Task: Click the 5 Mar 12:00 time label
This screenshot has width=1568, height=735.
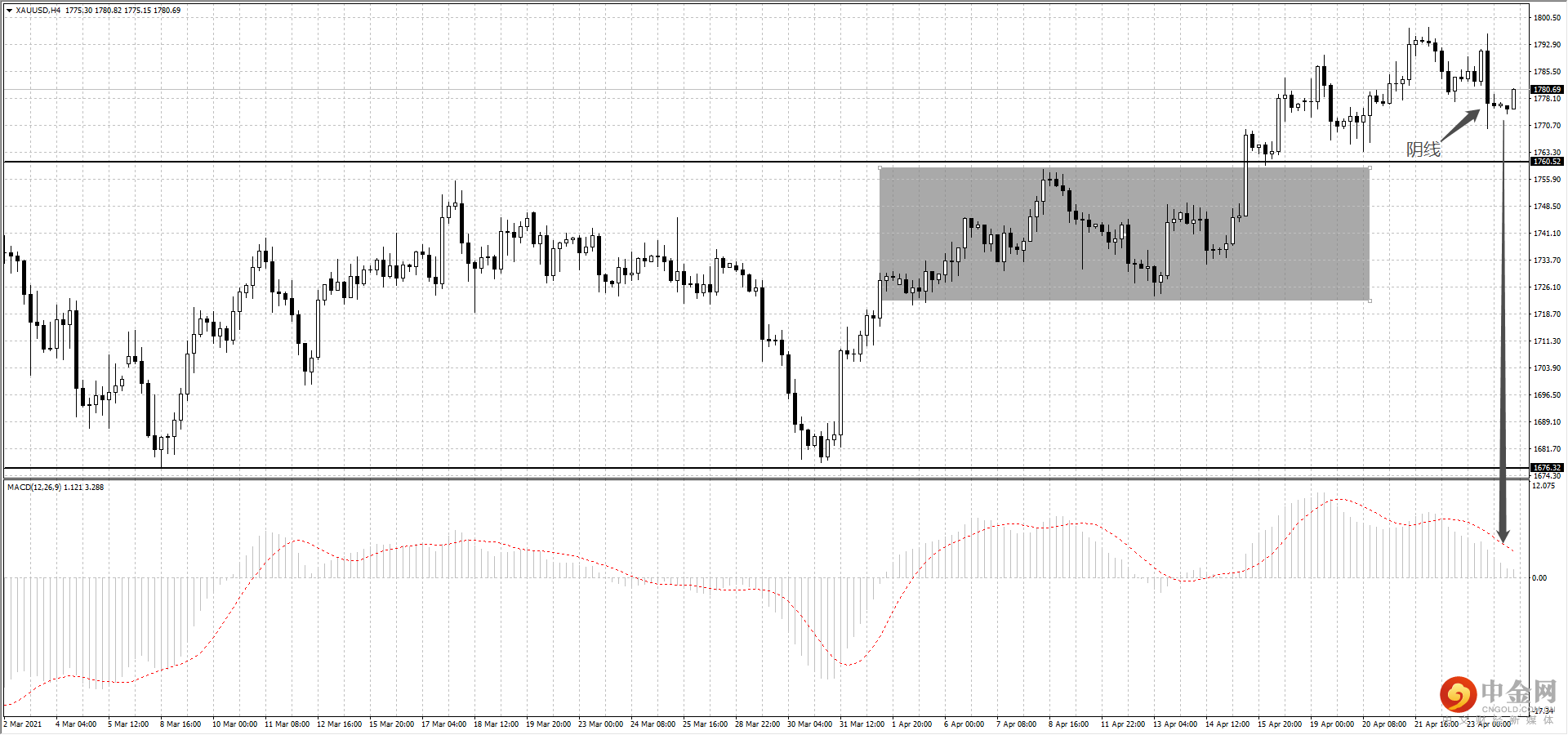Action: pos(128,724)
